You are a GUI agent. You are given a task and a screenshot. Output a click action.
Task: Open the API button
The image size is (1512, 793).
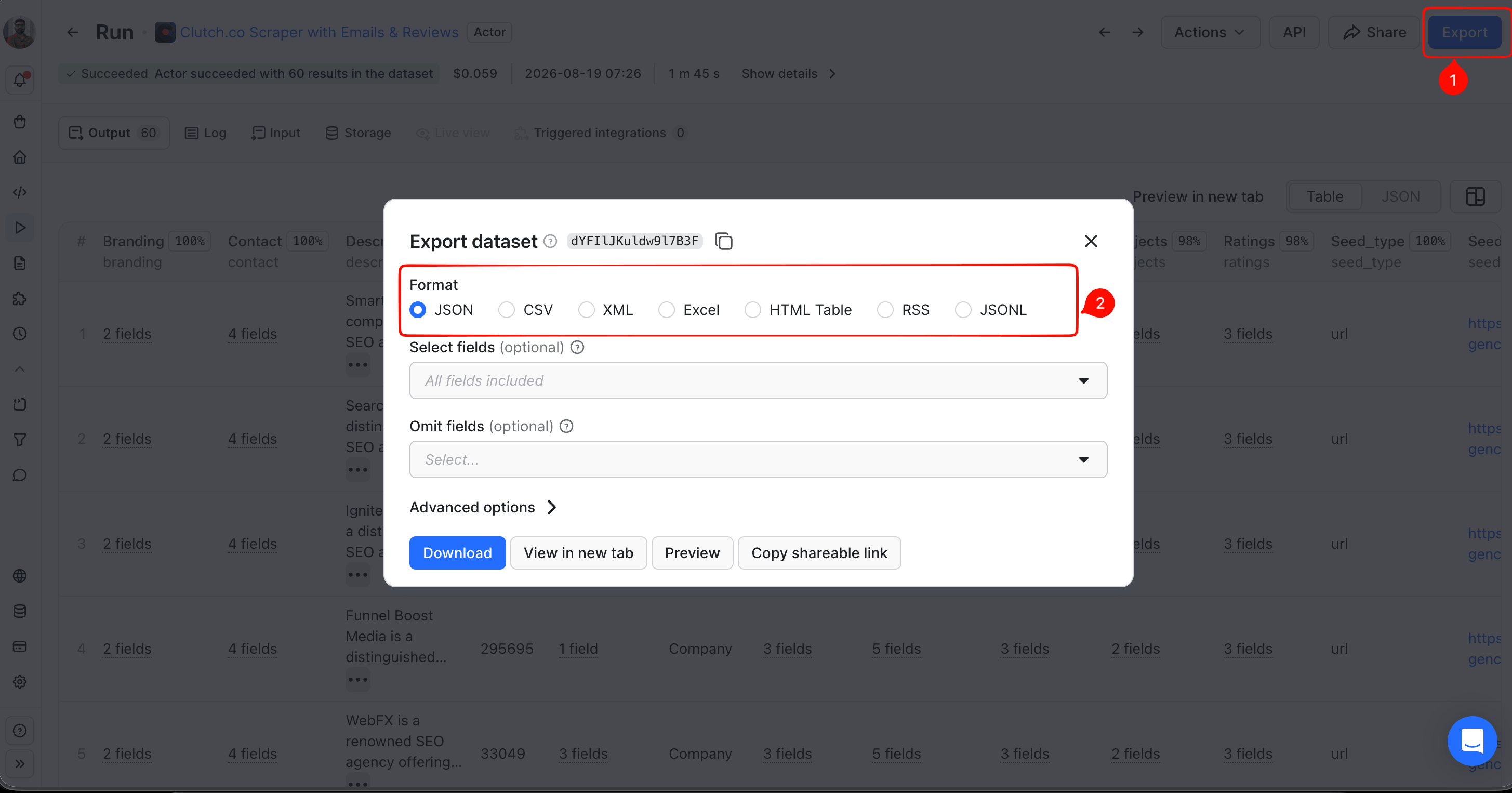point(1294,32)
